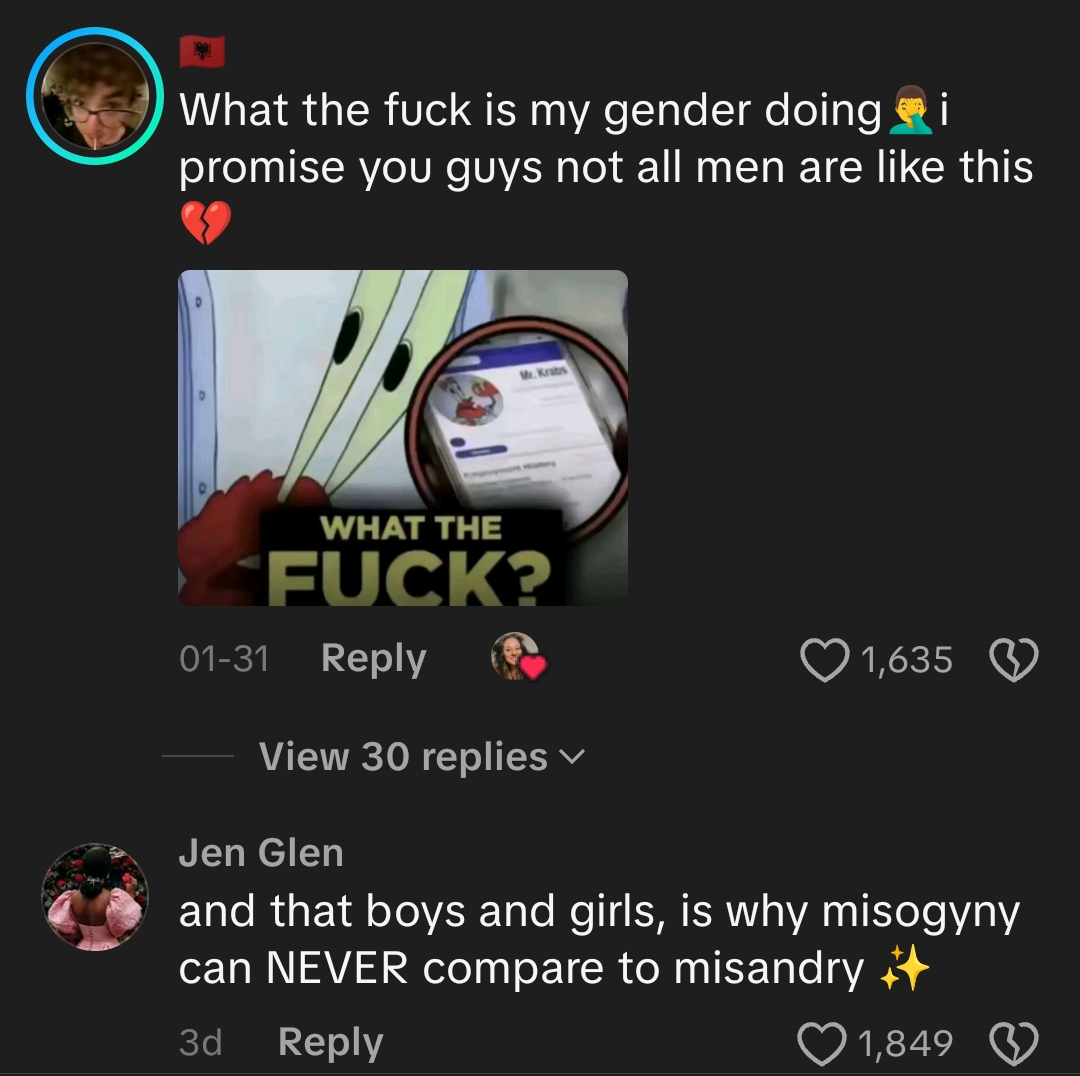Viewport: 1080px width, 1076px height.
Task: Open the Mr. Krabs meme image
Action: click(x=403, y=438)
